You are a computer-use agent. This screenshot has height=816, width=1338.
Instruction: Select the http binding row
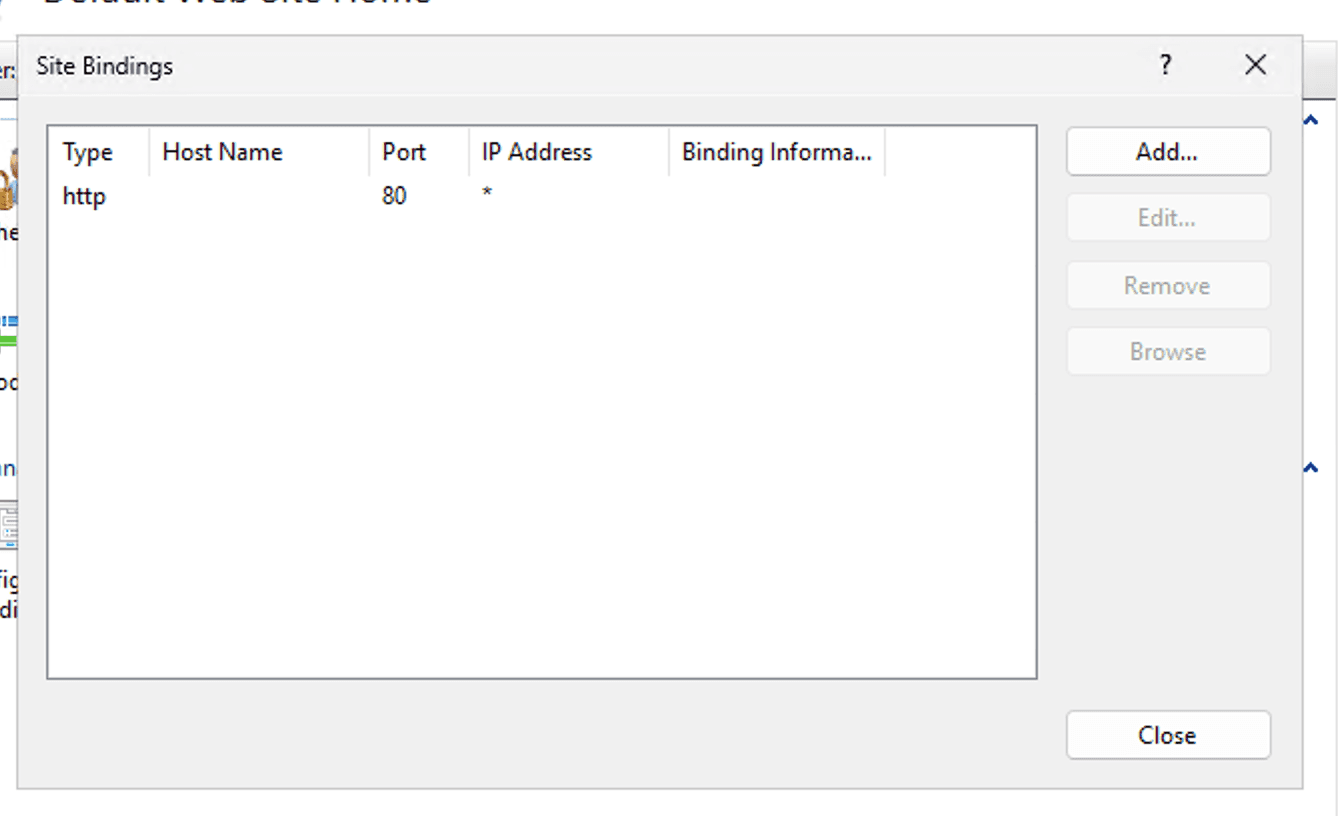[84, 196]
